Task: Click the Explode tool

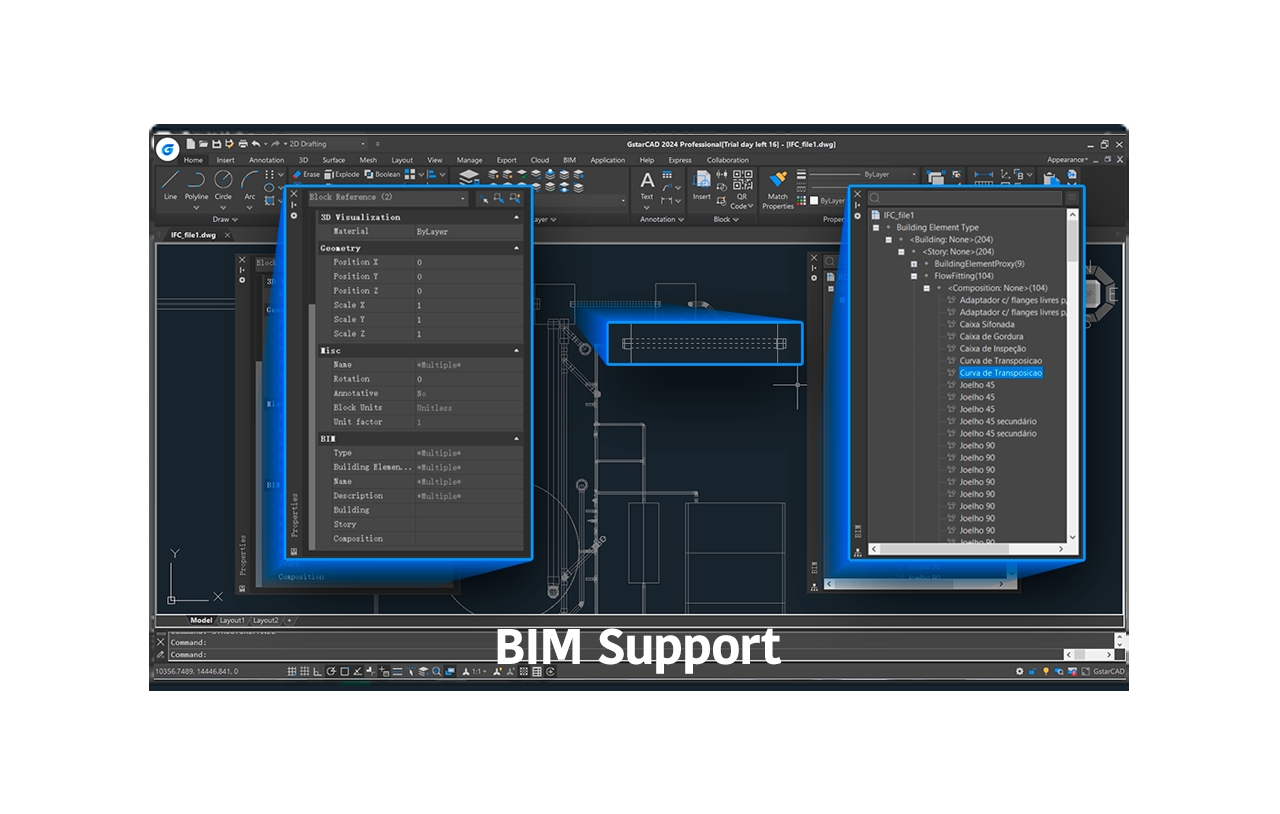Action: [x=341, y=174]
